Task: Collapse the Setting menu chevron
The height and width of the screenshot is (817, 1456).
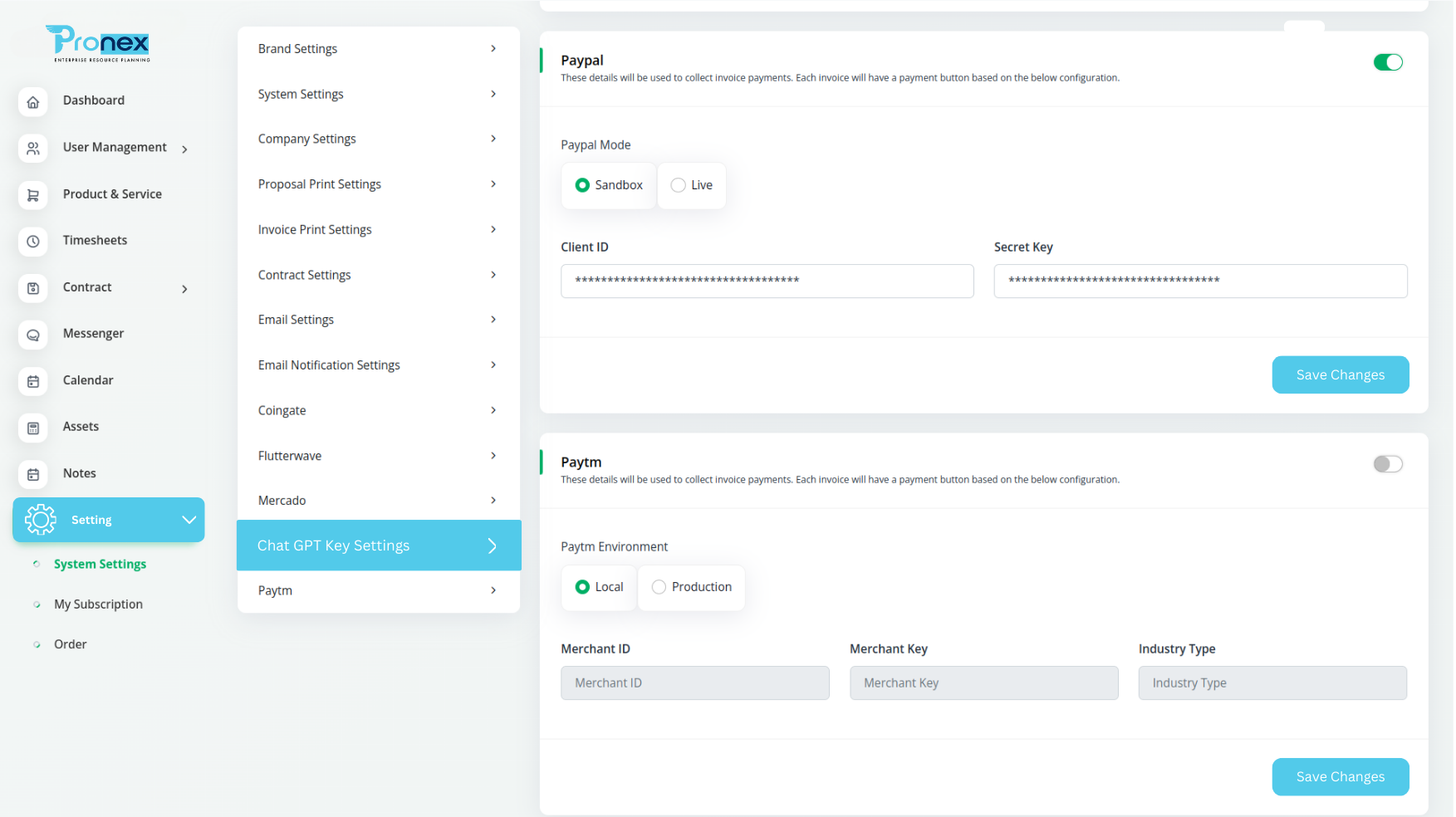Action: click(x=189, y=520)
